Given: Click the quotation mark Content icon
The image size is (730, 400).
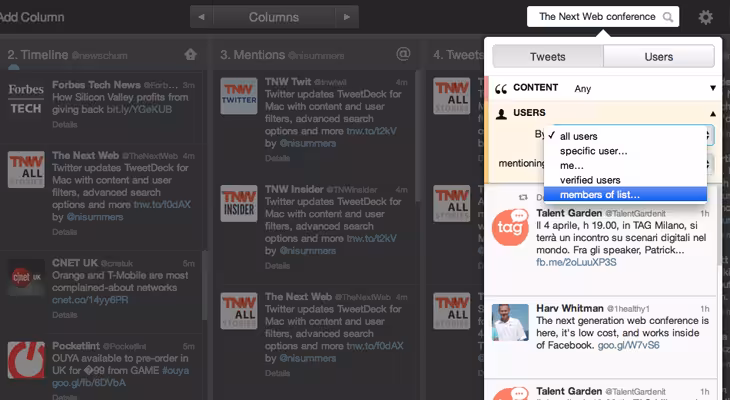Looking at the screenshot, I should coord(501,88).
